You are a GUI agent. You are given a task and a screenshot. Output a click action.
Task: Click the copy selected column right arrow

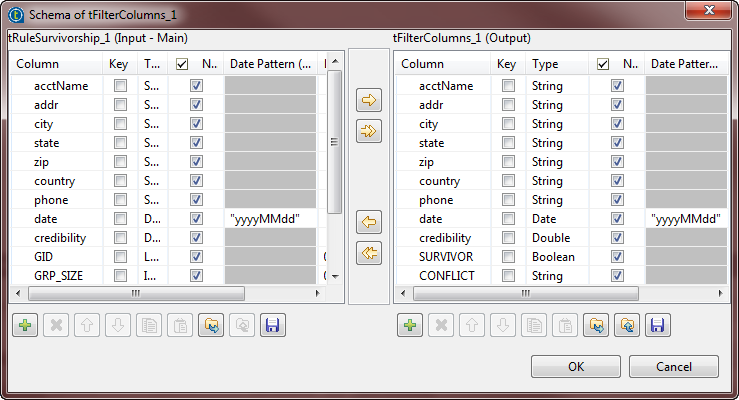tap(369, 100)
